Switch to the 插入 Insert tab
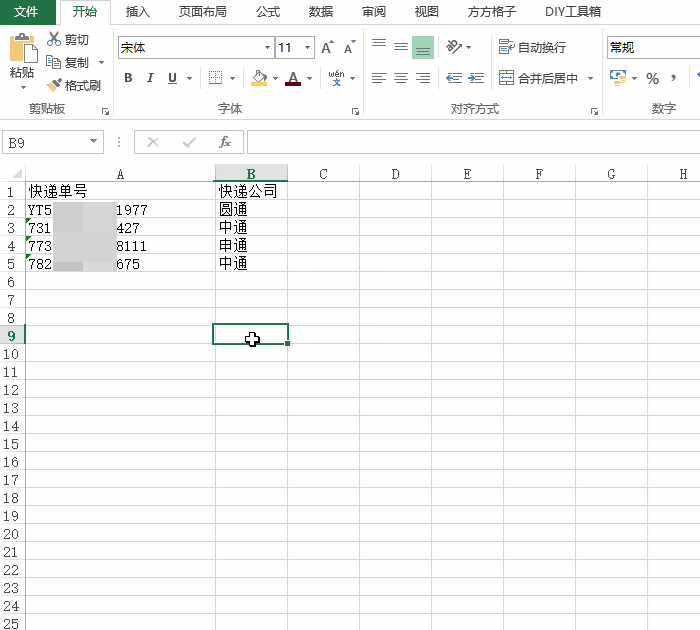700x630 pixels. (138, 12)
